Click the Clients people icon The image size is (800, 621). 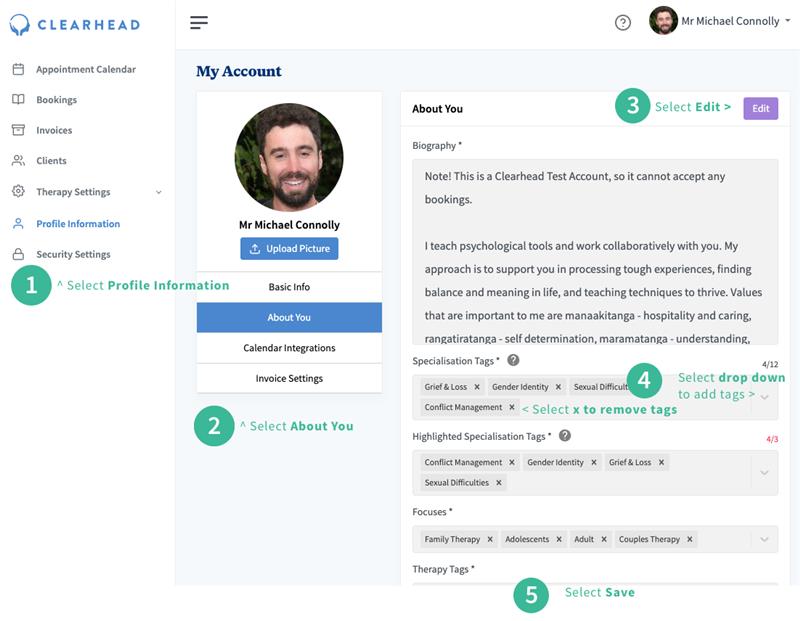(18, 160)
